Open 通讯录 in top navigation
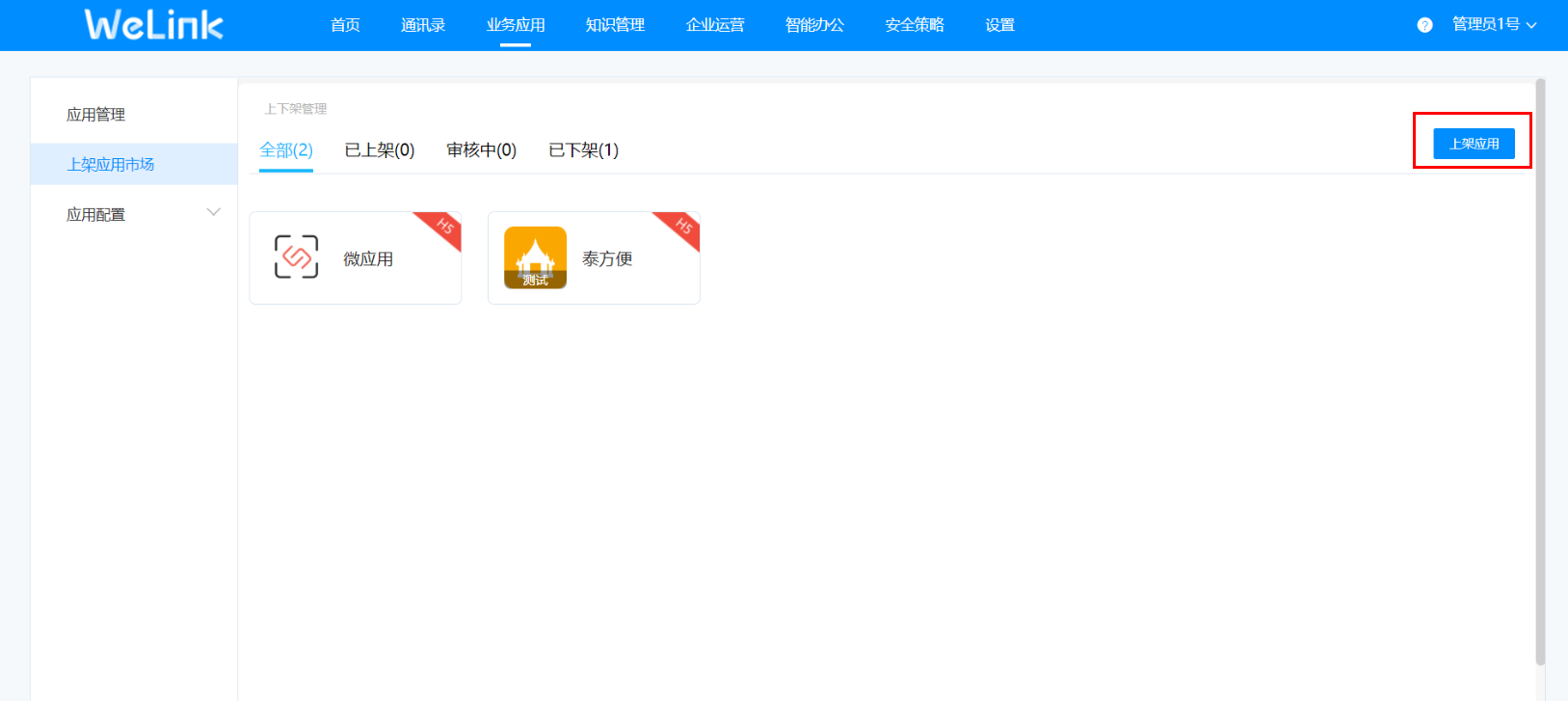The image size is (1568, 701). pos(423,25)
